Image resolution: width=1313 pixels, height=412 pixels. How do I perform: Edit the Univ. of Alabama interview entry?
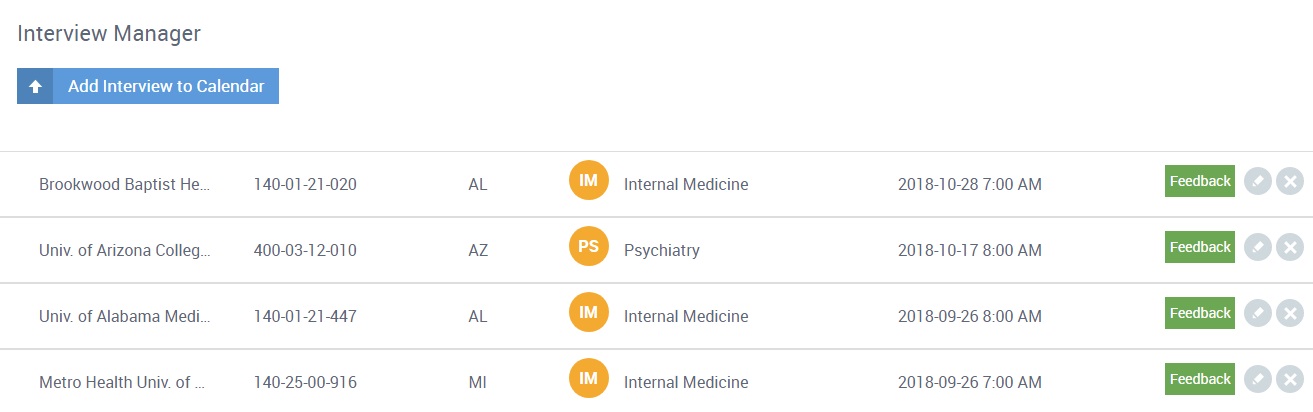click(1258, 314)
